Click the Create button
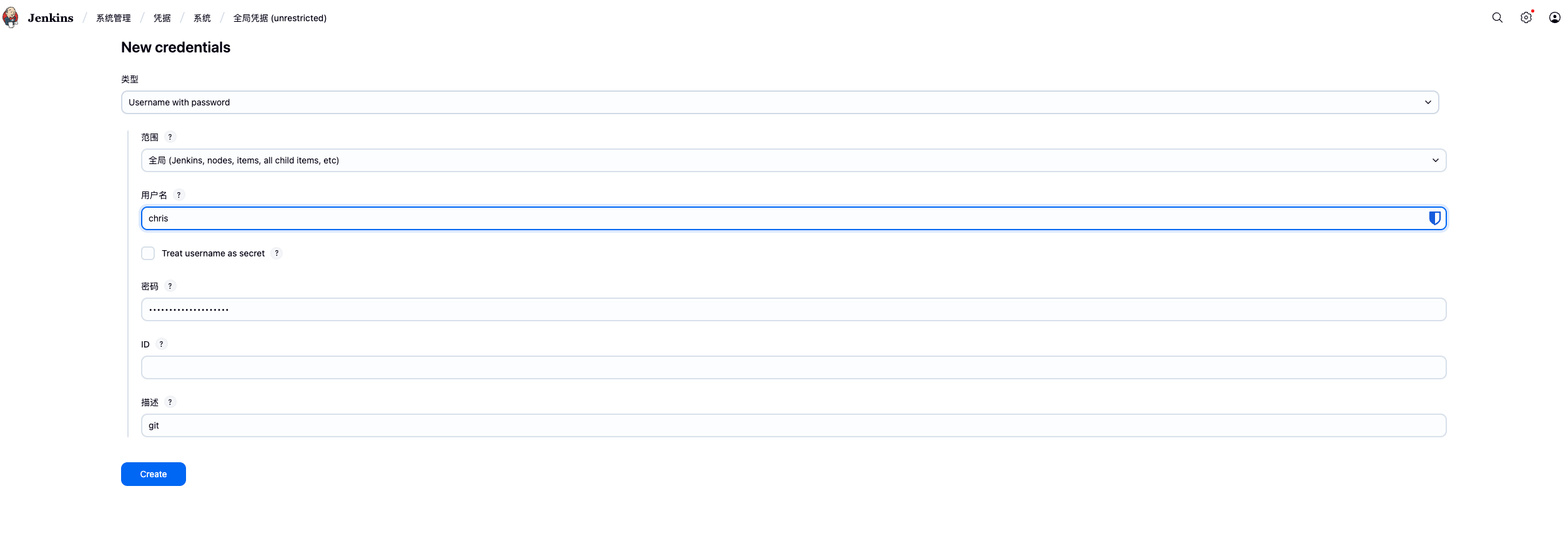 (x=154, y=474)
